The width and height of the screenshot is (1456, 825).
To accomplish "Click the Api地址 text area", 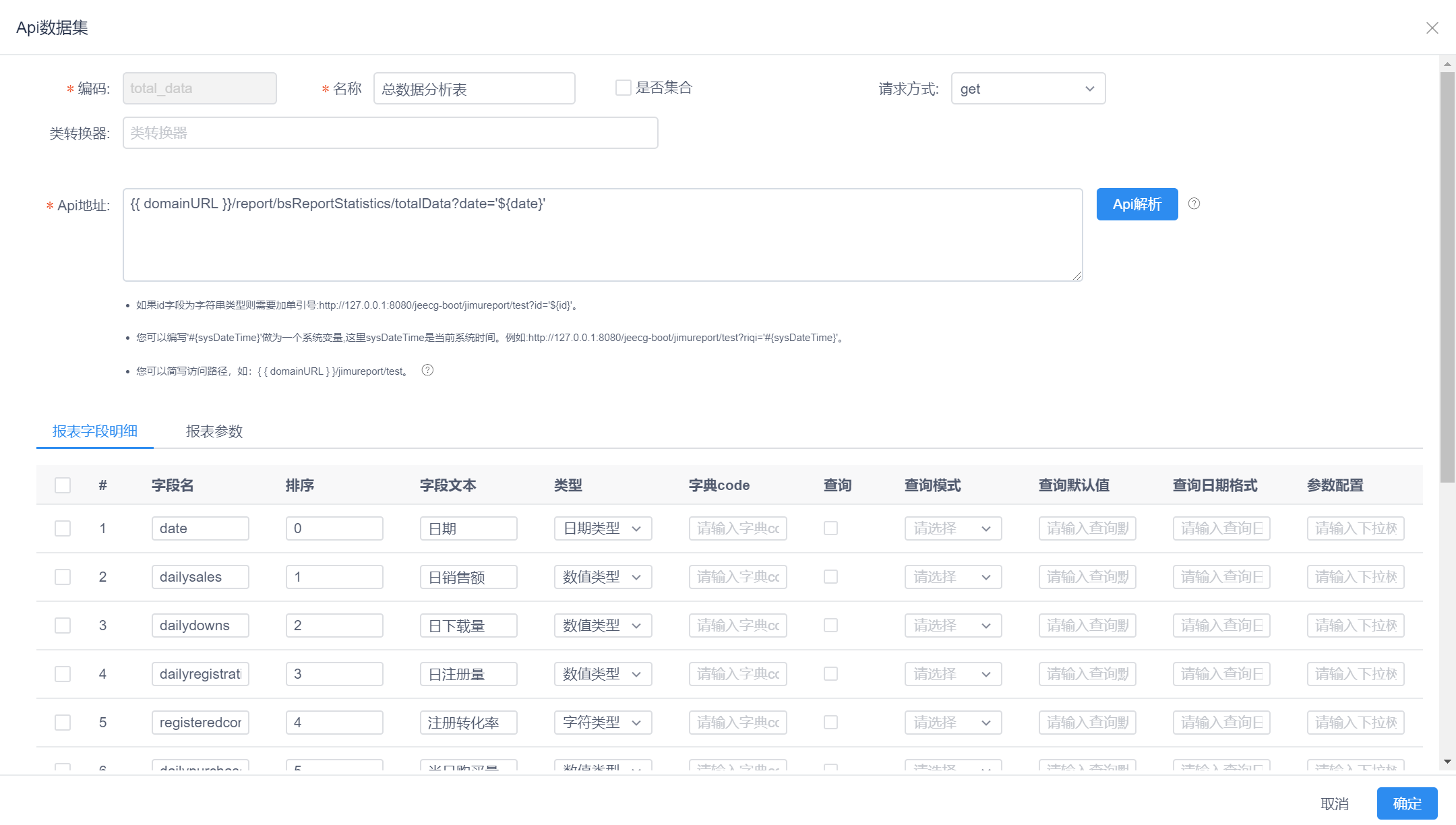I will click(x=603, y=234).
